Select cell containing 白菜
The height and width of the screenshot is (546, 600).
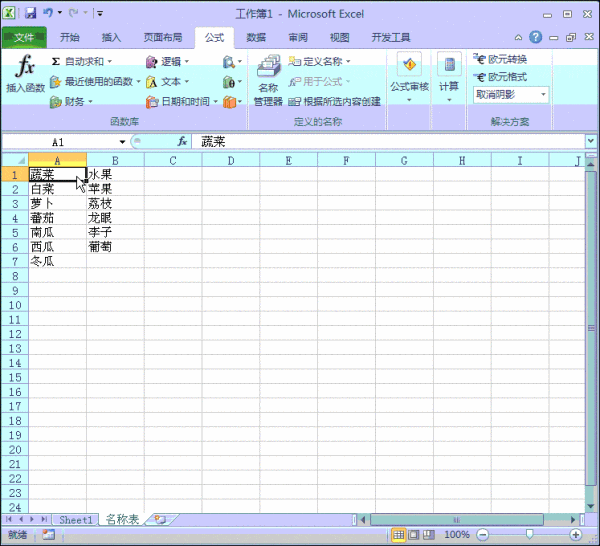point(57,189)
